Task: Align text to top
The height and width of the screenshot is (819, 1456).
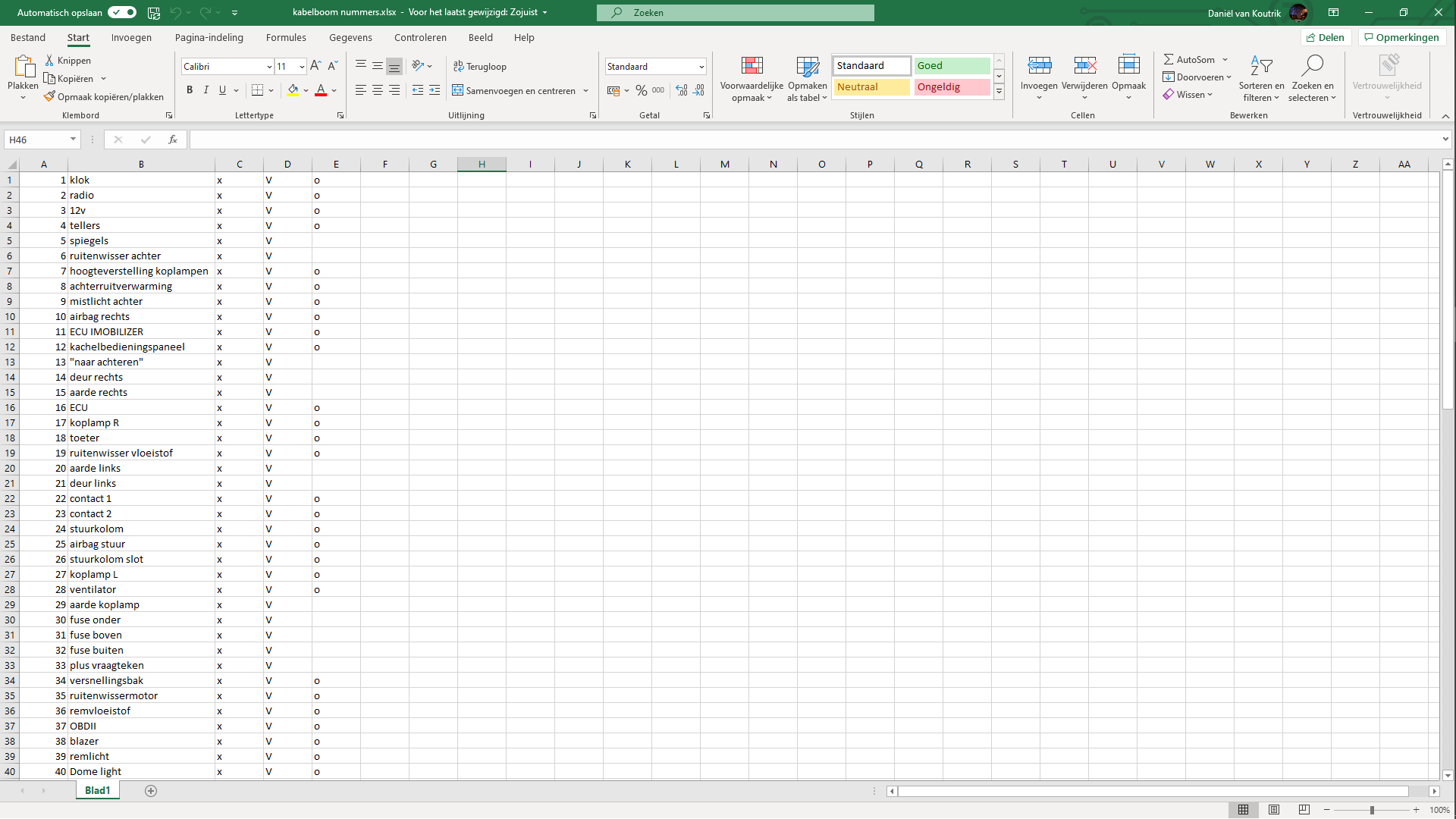Action: pos(361,66)
